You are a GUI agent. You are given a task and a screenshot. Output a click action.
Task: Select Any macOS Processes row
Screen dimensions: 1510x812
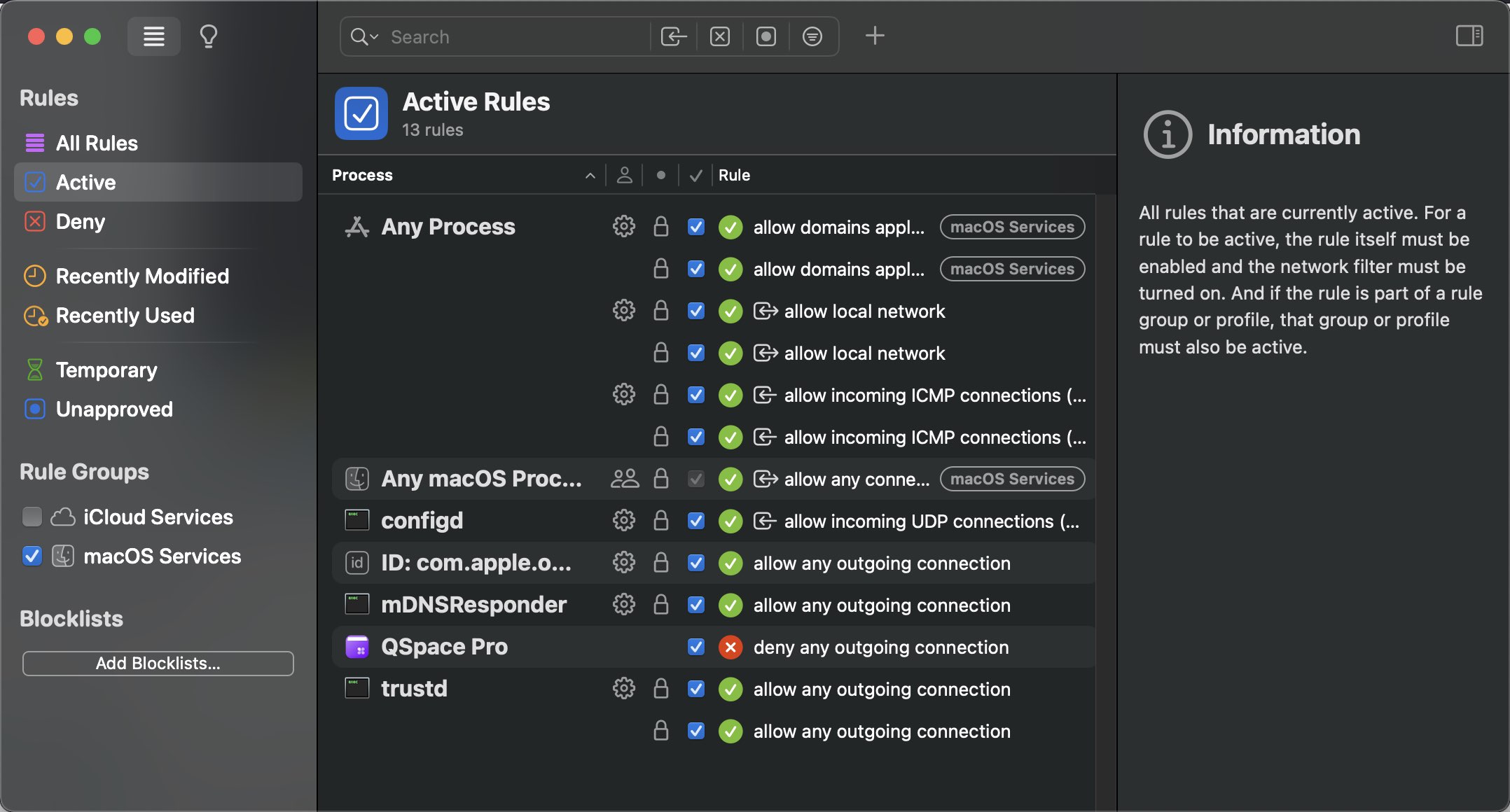click(713, 479)
